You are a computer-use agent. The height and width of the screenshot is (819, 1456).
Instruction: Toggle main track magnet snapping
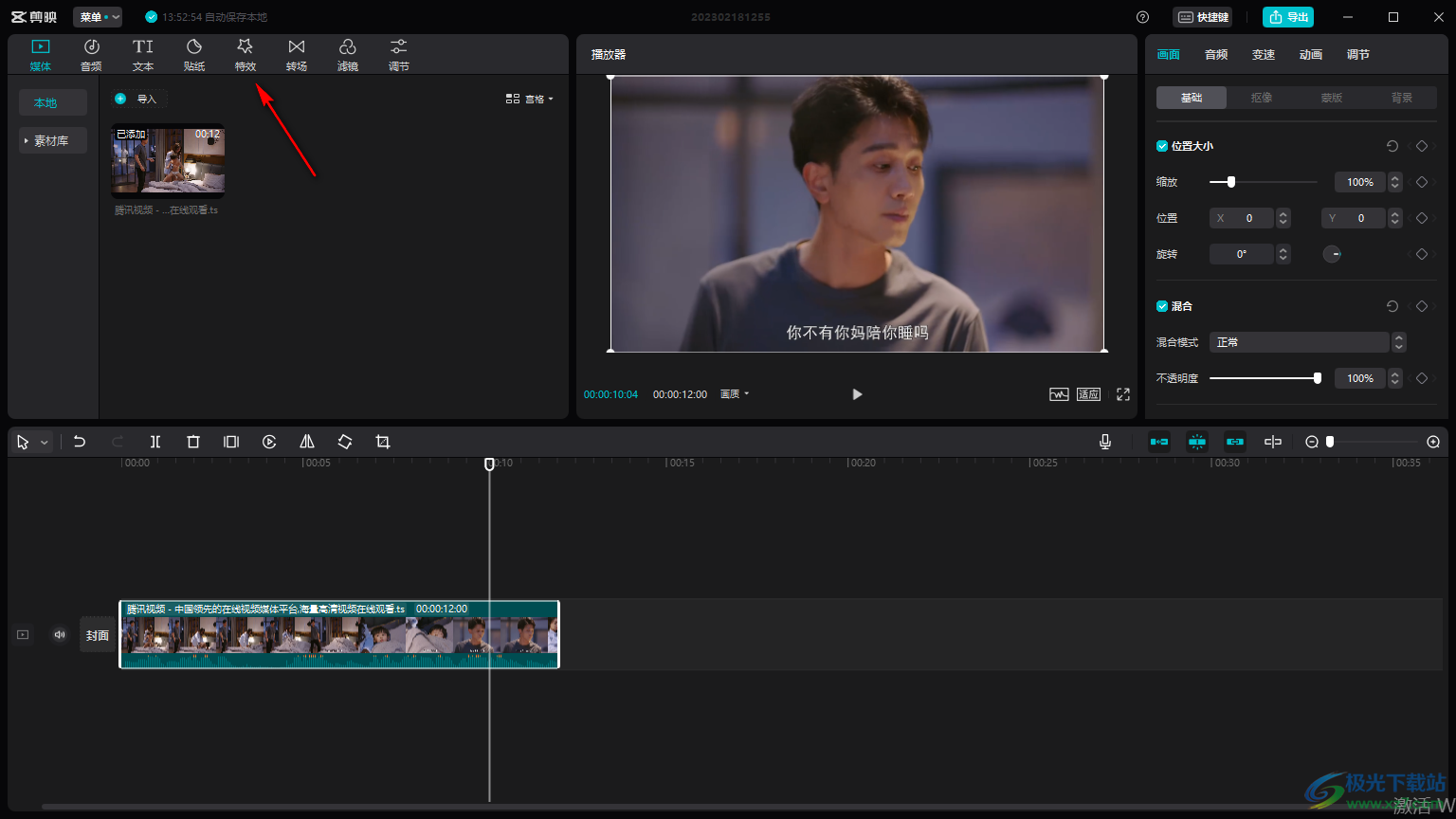pos(1159,442)
